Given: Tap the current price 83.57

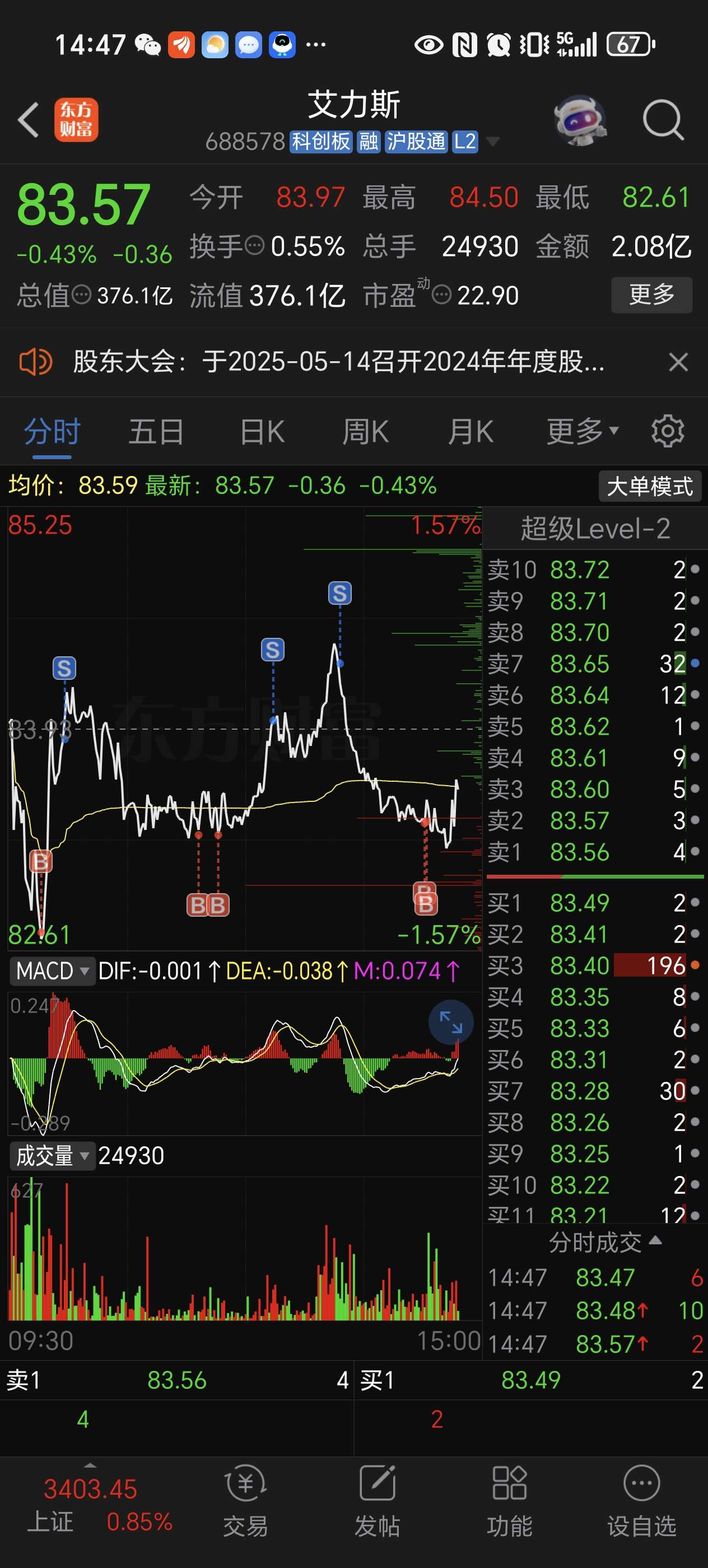Looking at the screenshot, I should pos(83,204).
